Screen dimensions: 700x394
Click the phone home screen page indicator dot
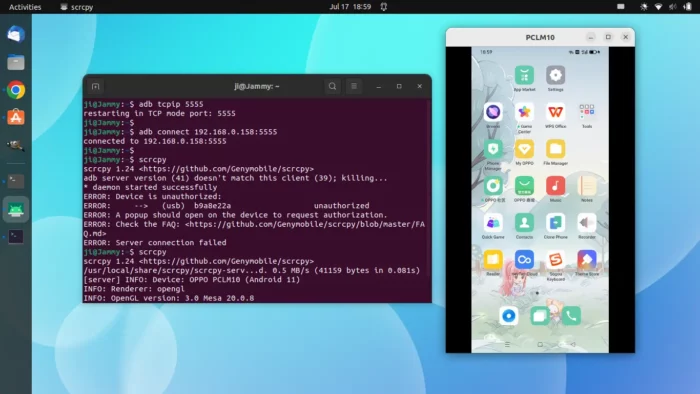click(x=537, y=293)
